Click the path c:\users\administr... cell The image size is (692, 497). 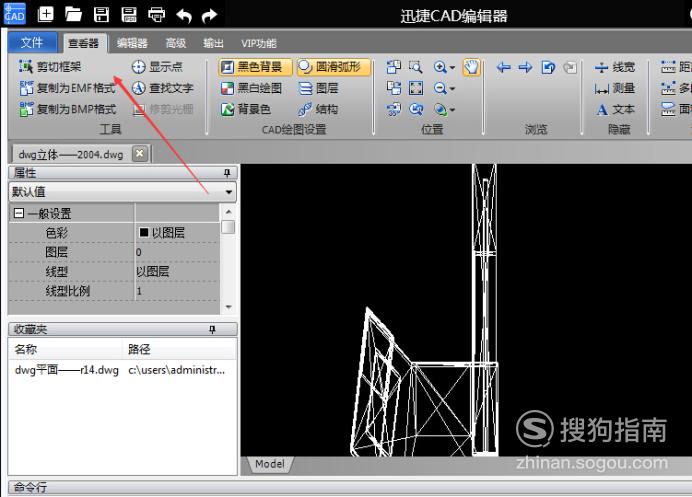(x=177, y=370)
